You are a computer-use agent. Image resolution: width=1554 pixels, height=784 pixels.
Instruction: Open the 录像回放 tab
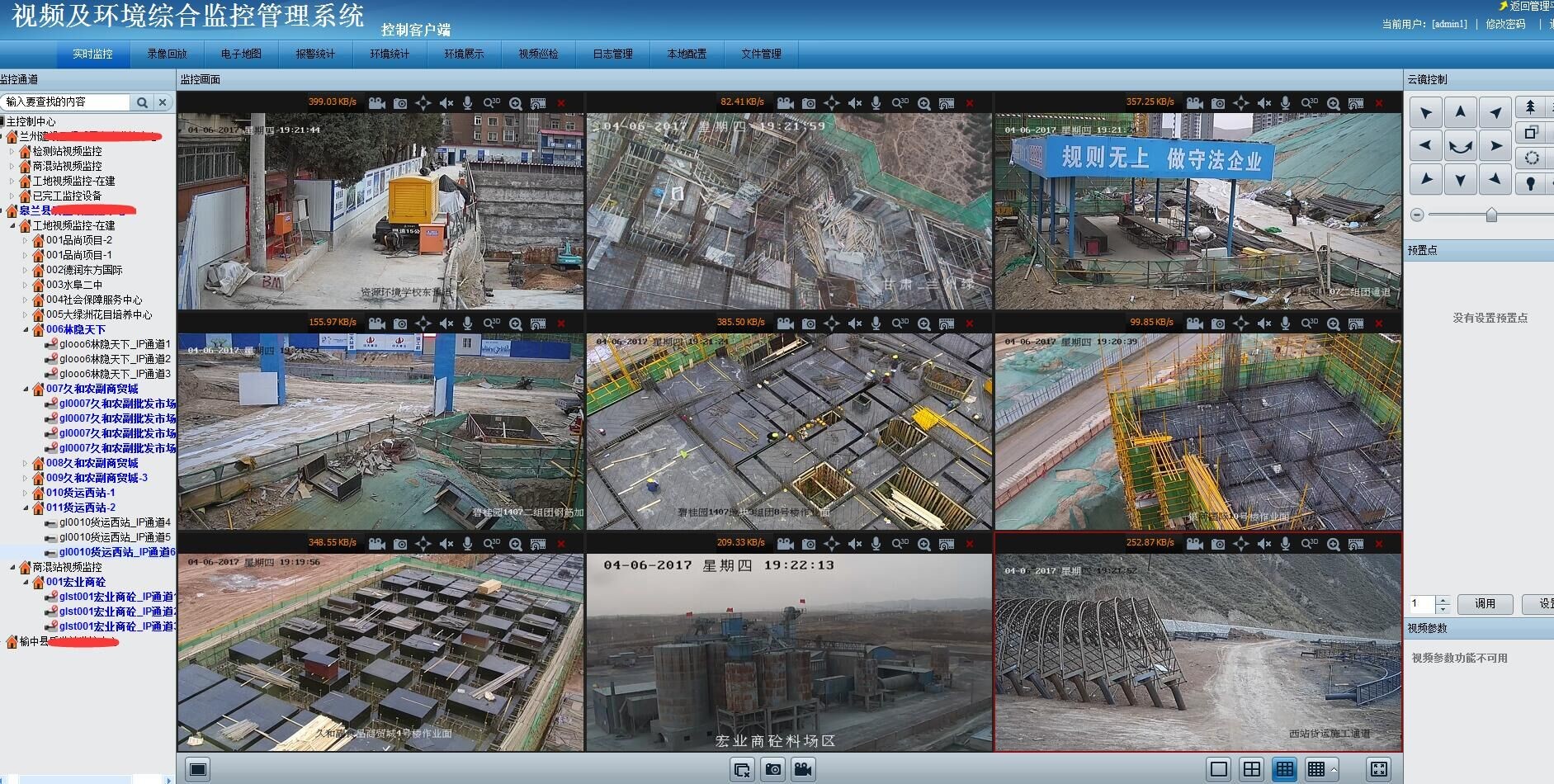[167, 54]
